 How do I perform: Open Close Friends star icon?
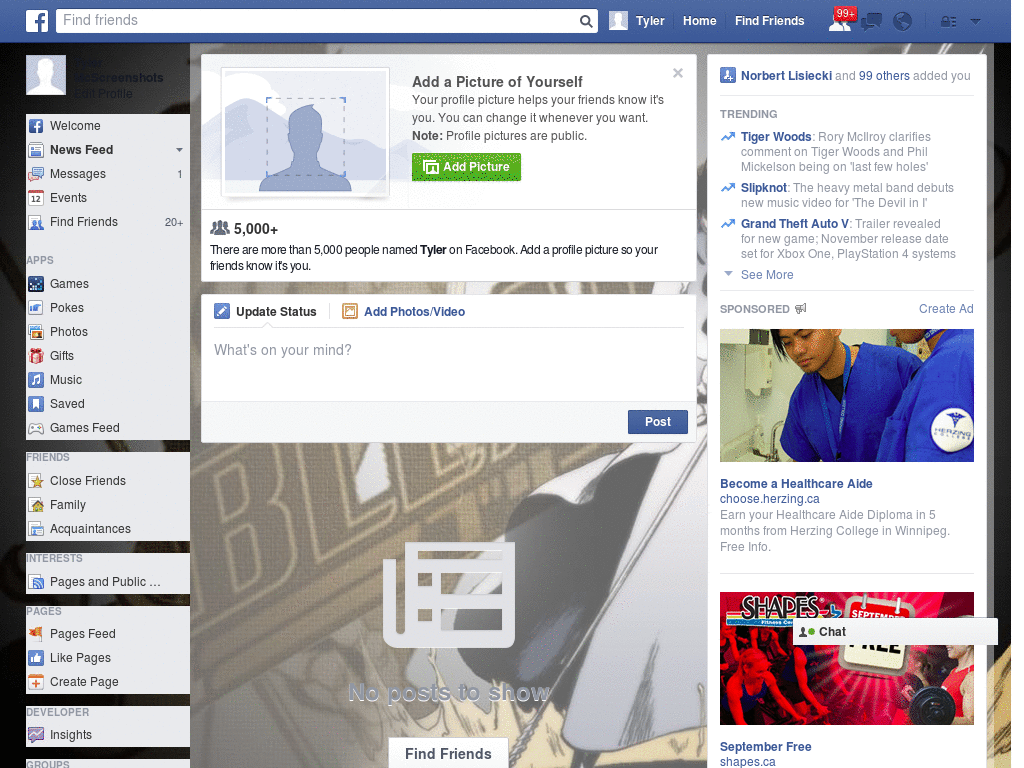36,481
